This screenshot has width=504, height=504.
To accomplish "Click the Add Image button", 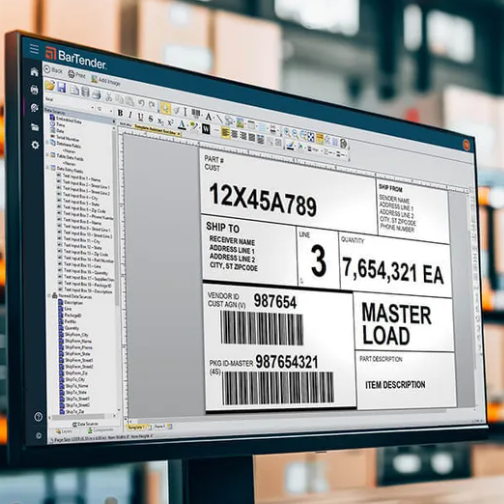I will tap(106, 81).
